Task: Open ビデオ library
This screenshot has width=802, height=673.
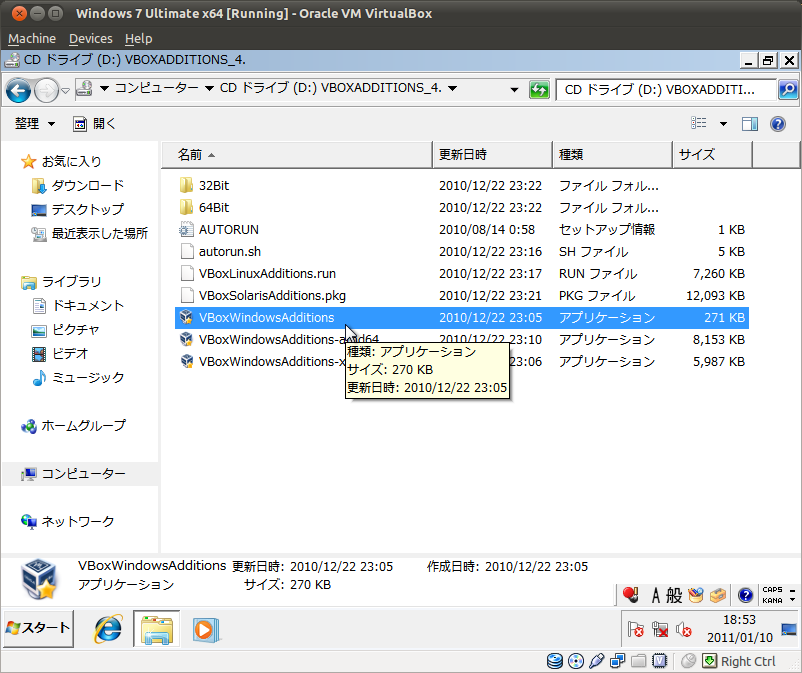Action: 60,354
